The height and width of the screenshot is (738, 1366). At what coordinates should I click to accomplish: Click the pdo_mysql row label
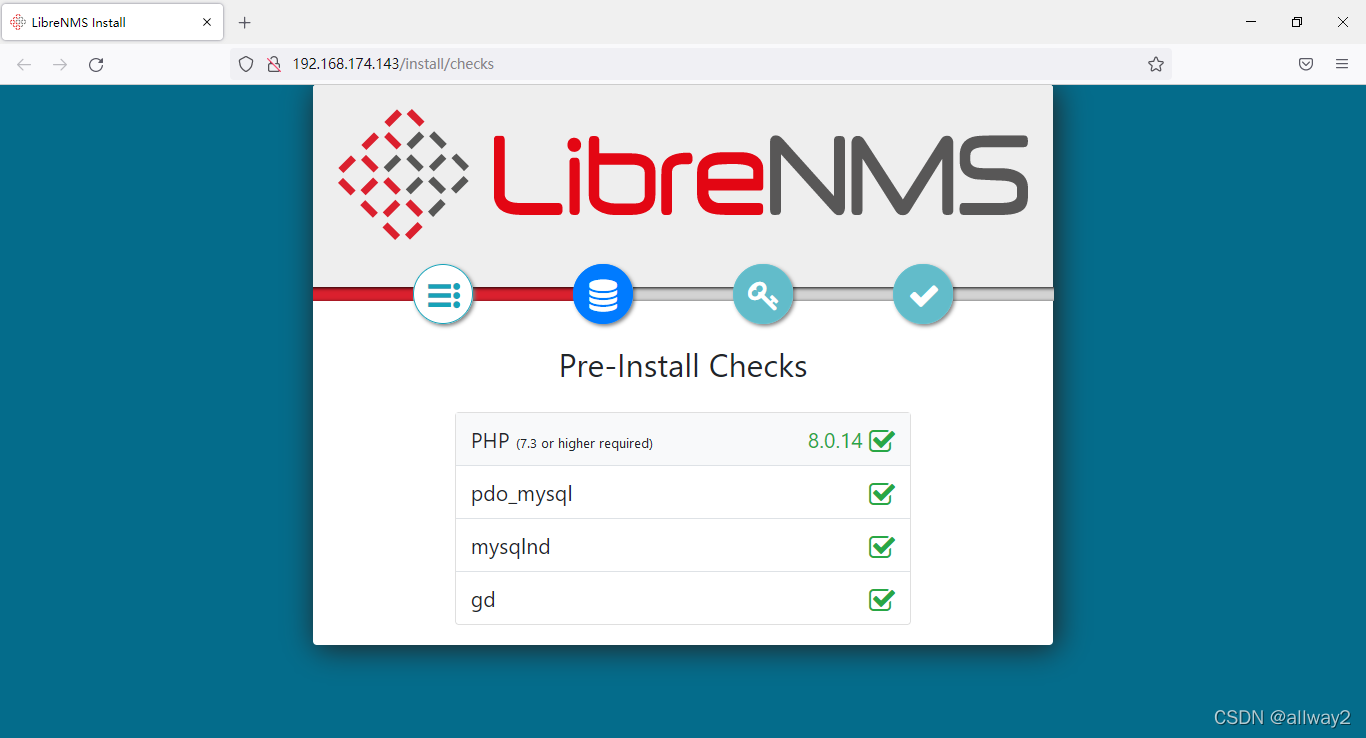522,494
